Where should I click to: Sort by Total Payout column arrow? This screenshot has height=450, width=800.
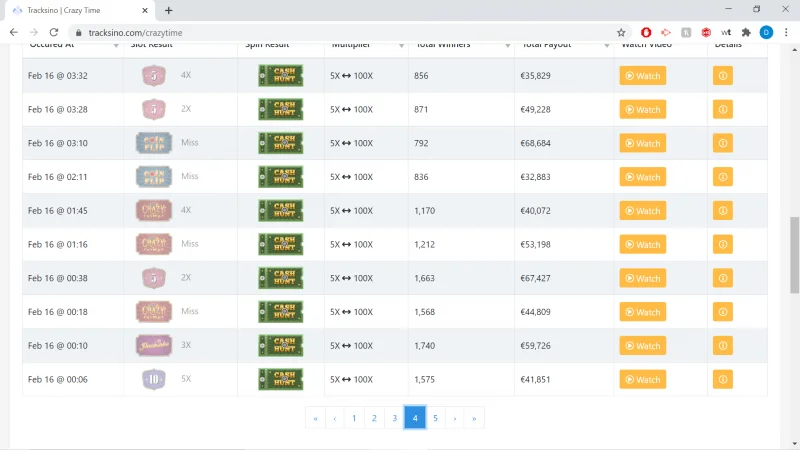(x=607, y=46)
